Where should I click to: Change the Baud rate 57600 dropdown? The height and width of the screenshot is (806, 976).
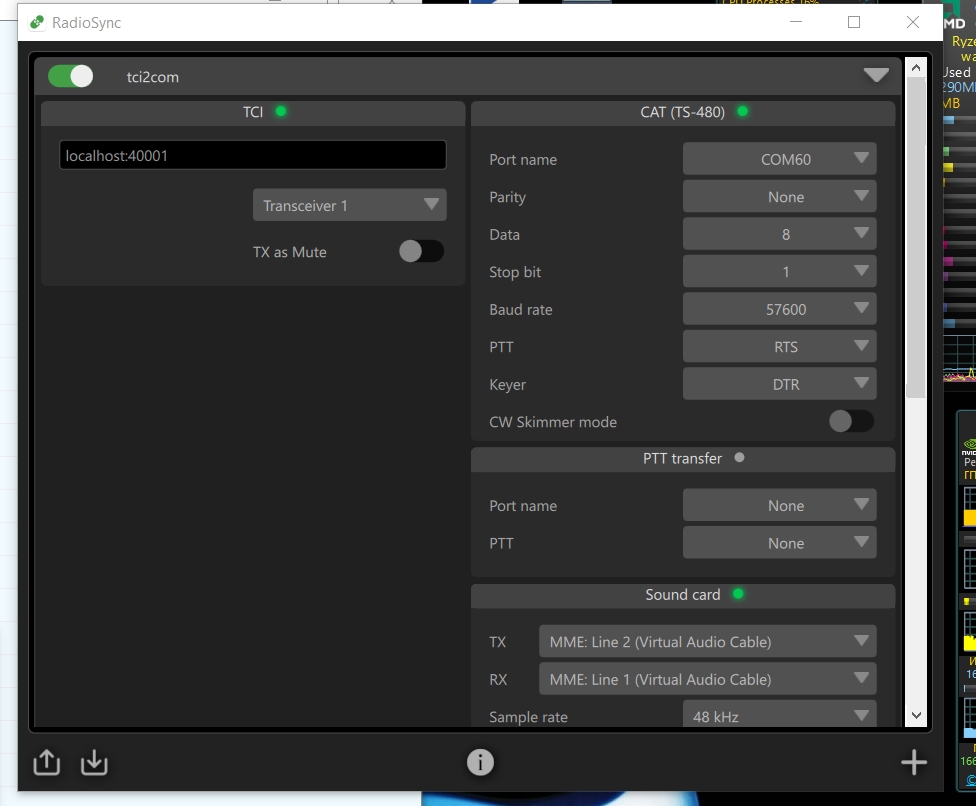point(779,309)
